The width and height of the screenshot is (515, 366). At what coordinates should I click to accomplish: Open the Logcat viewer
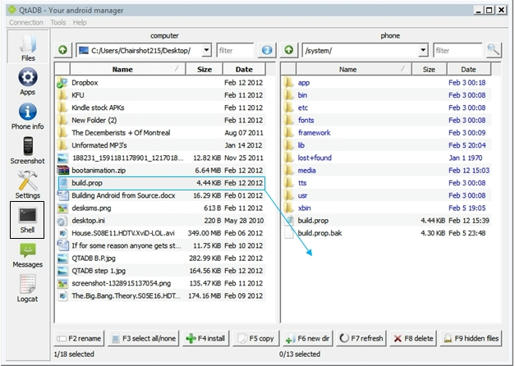tap(28, 289)
